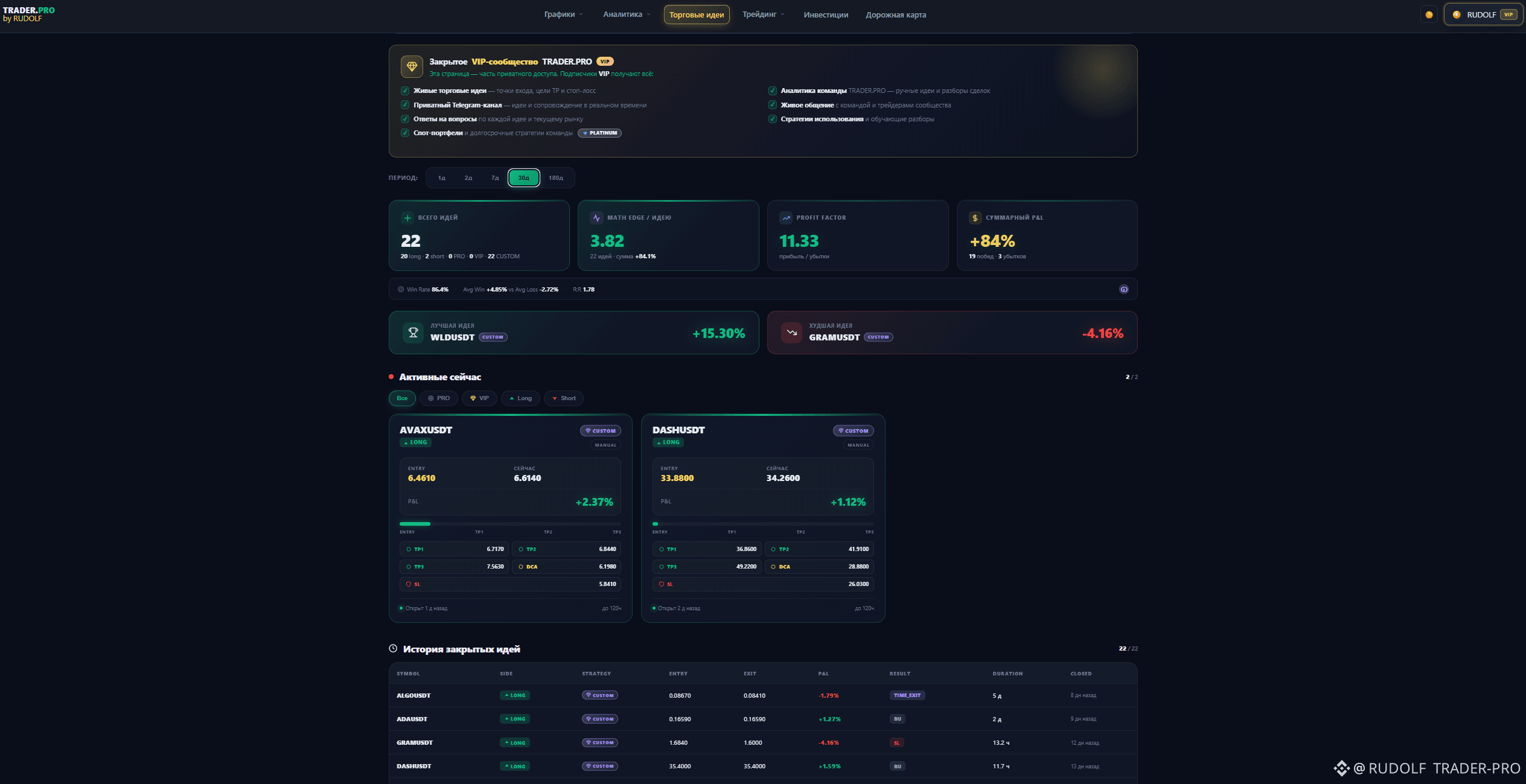Click the red dot beside Активные сейчас

tap(391, 377)
